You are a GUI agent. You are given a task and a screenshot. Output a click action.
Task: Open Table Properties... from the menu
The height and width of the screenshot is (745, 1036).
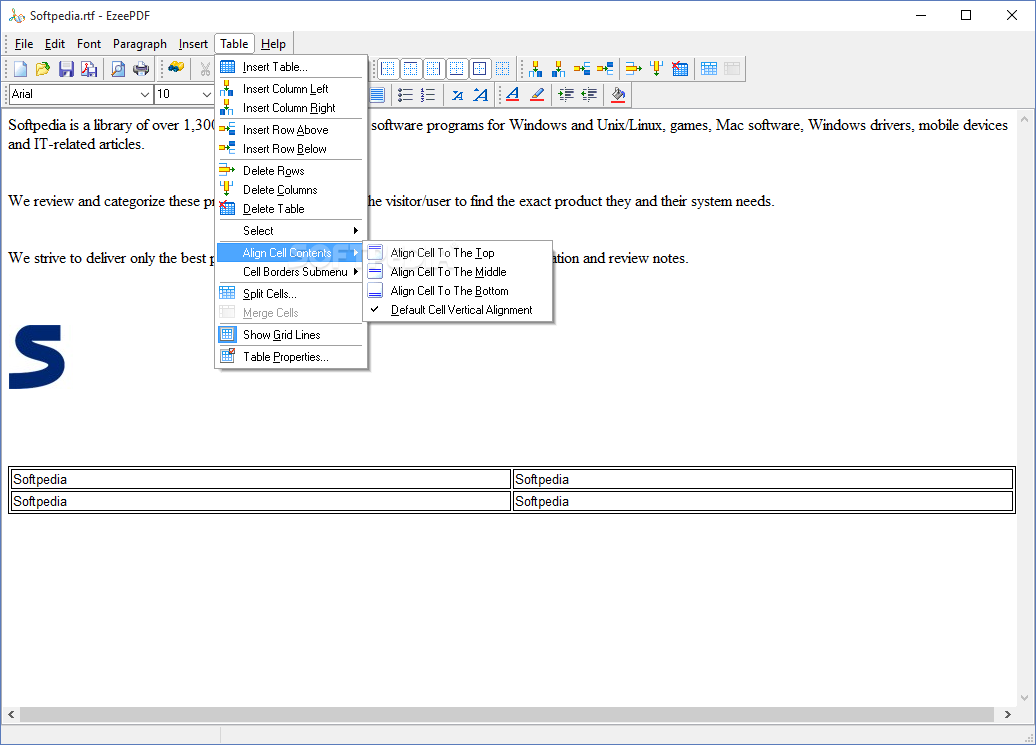[291, 357]
